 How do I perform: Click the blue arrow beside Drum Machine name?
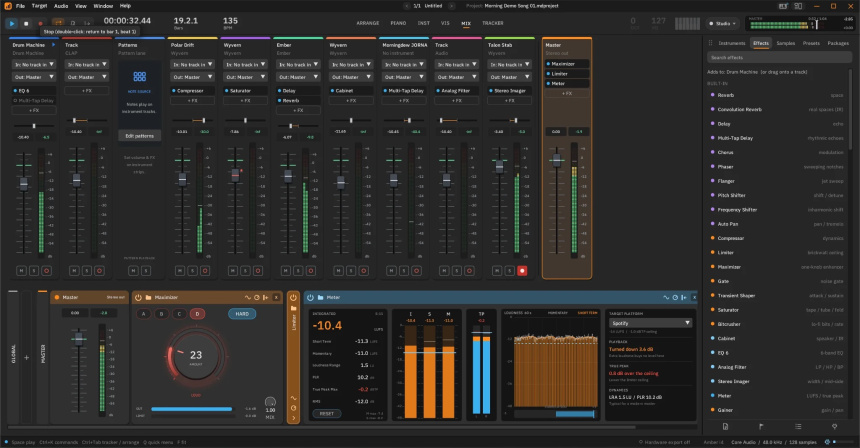coord(53,45)
